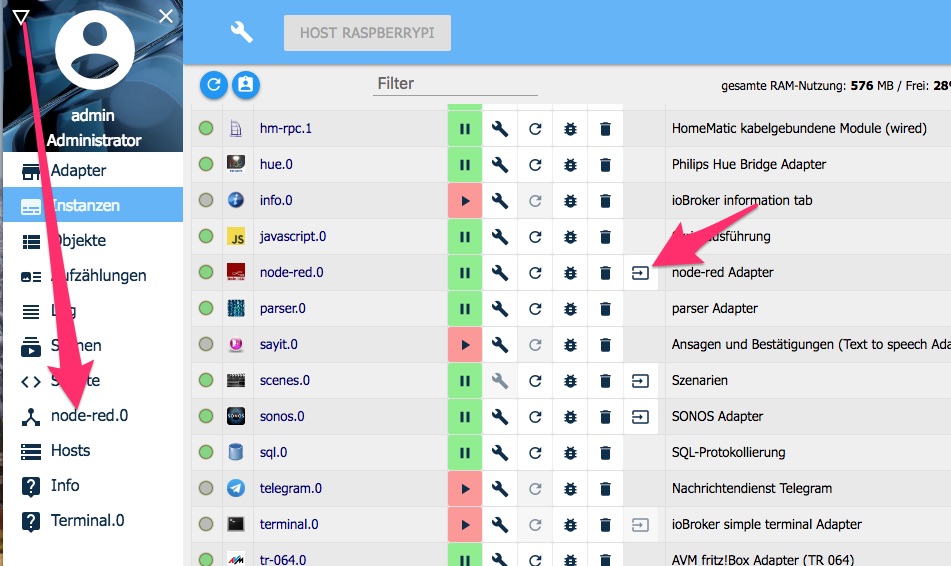Image resolution: width=951 pixels, height=566 pixels.
Task: Delete the telegram.0 instance
Action: 605,488
